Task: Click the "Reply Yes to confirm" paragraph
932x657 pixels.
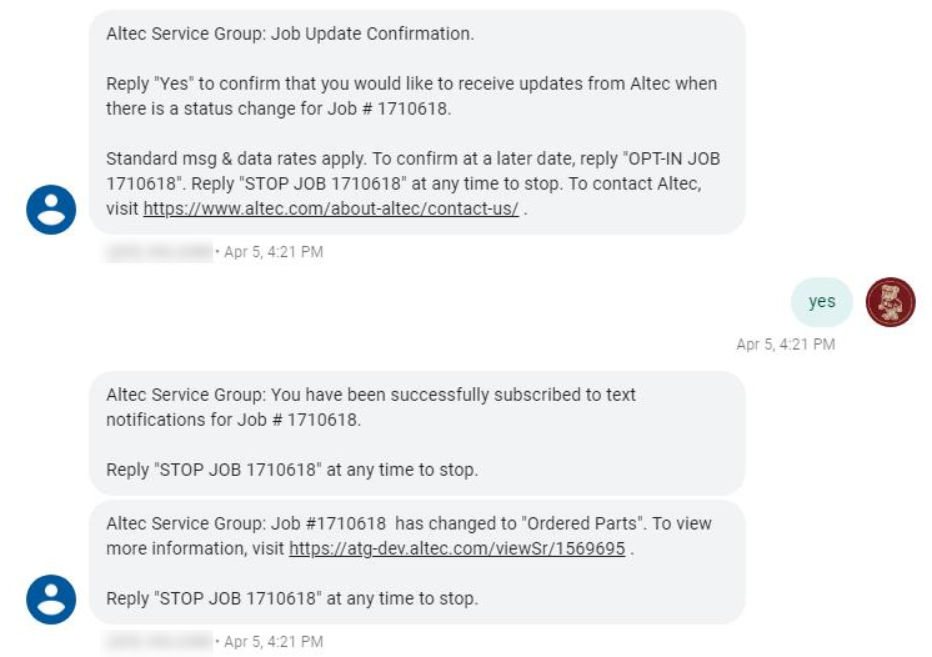Action: coord(411,96)
